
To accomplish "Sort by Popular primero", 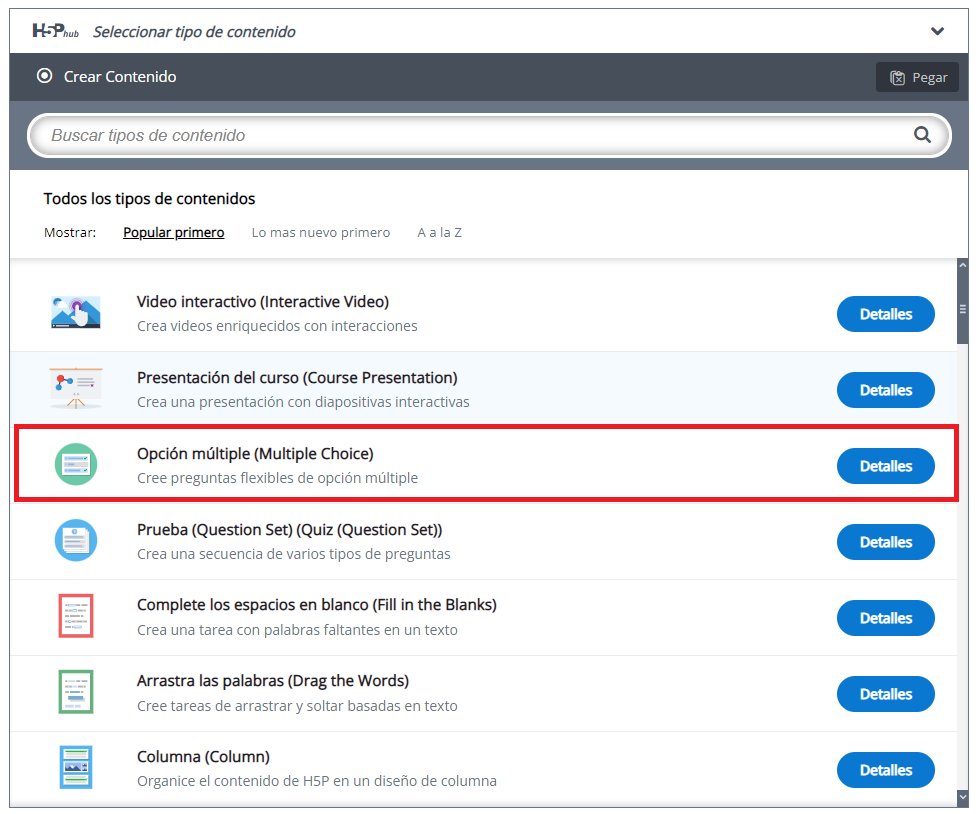I will coord(173,233).
